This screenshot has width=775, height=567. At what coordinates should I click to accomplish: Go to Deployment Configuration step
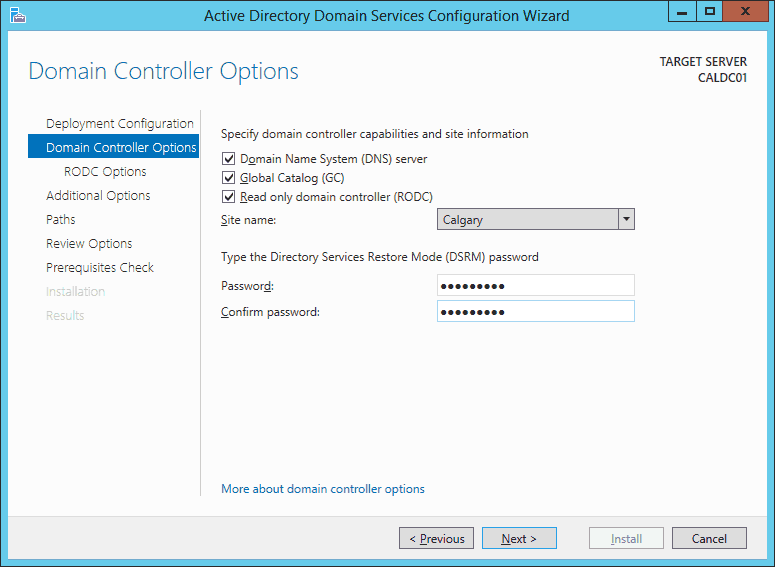120,123
